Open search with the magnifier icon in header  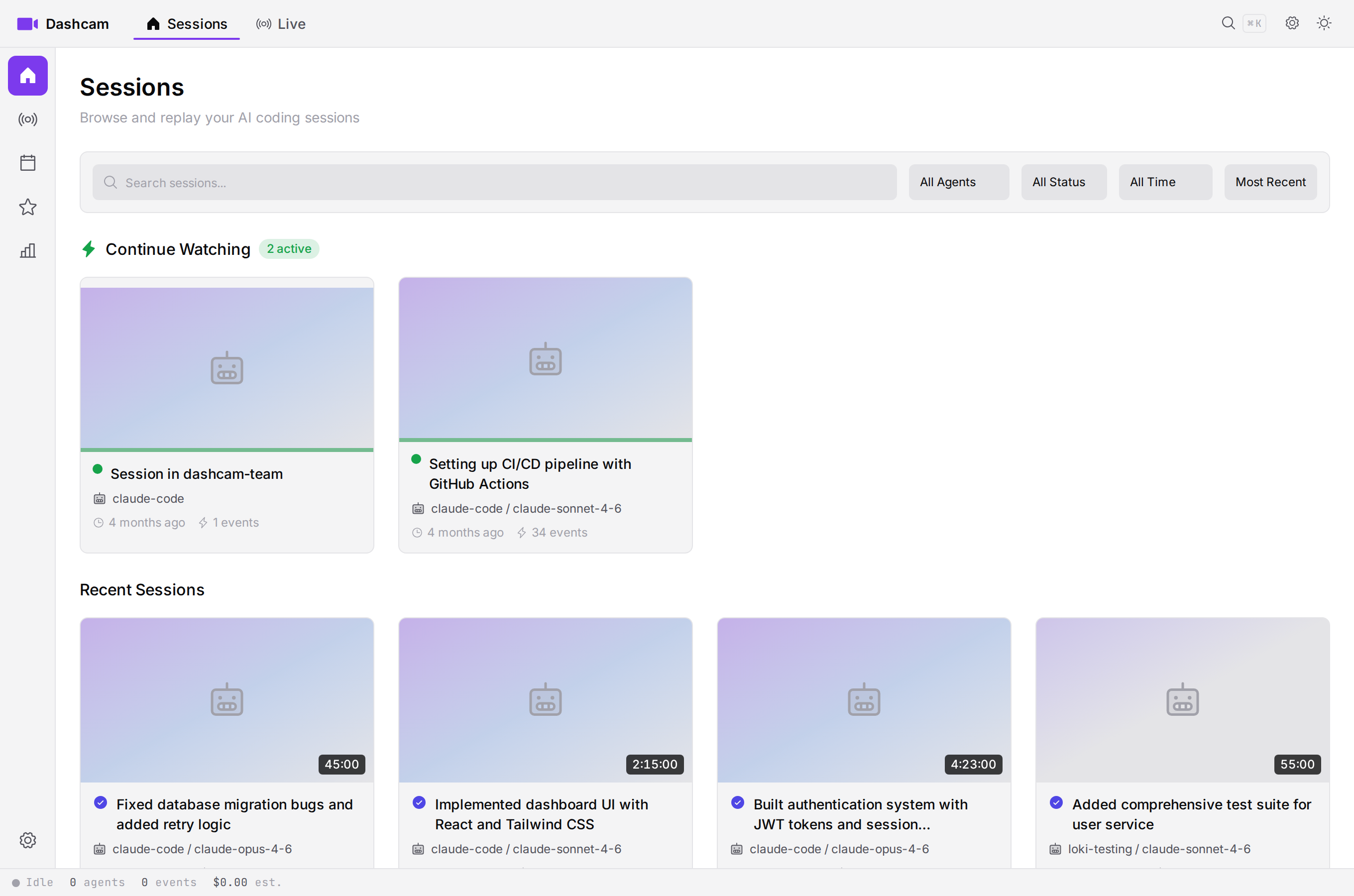click(1228, 23)
